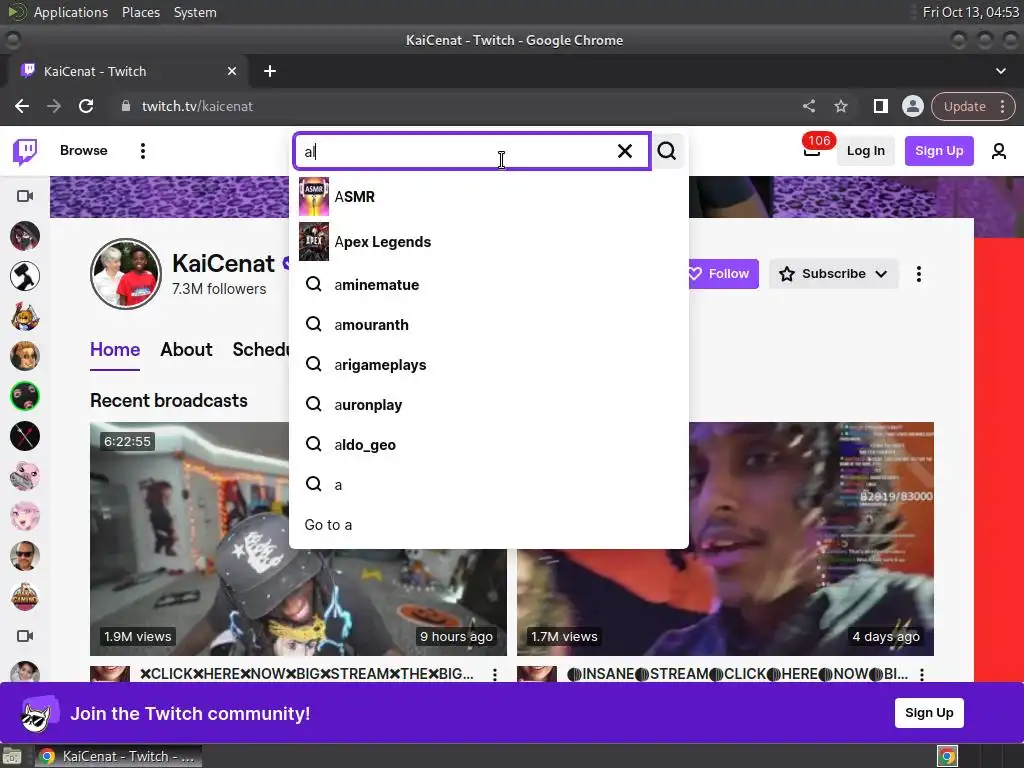The image size is (1024, 768).
Task: Open the Places menu
Action: coord(141,12)
